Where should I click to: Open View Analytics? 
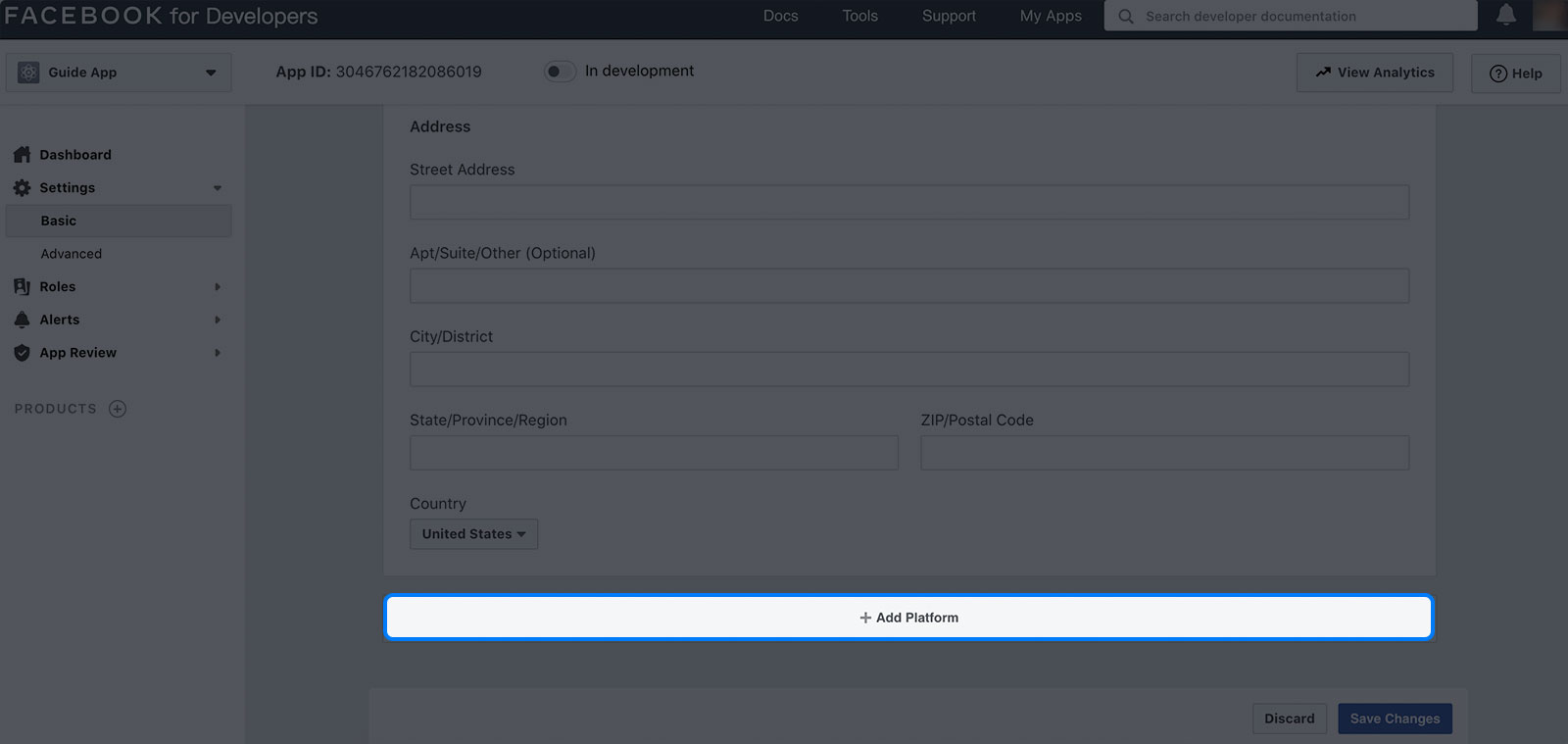[x=1375, y=73]
